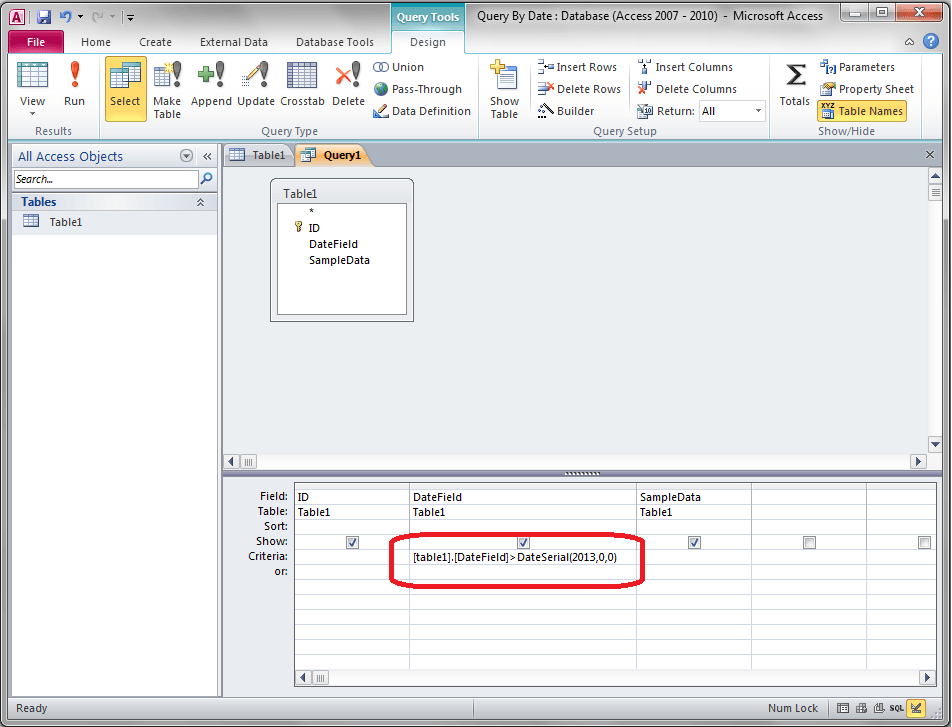
Task: Switch to Datasheet View in status bar
Action: pyautogui.click(x=843, y=708)
